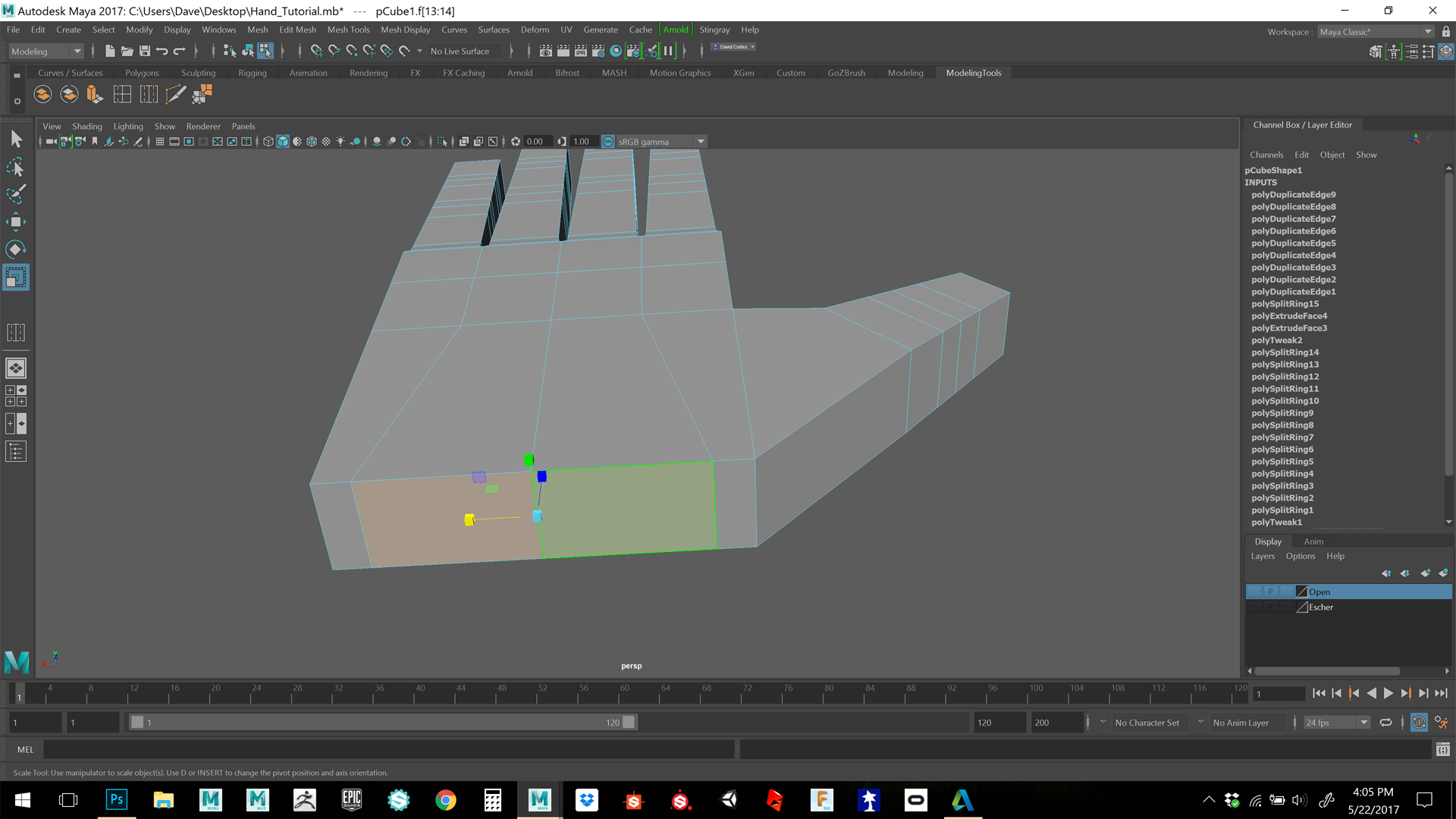Expand the No Character Set dropdown arrow

click(x=1103, y=722)
